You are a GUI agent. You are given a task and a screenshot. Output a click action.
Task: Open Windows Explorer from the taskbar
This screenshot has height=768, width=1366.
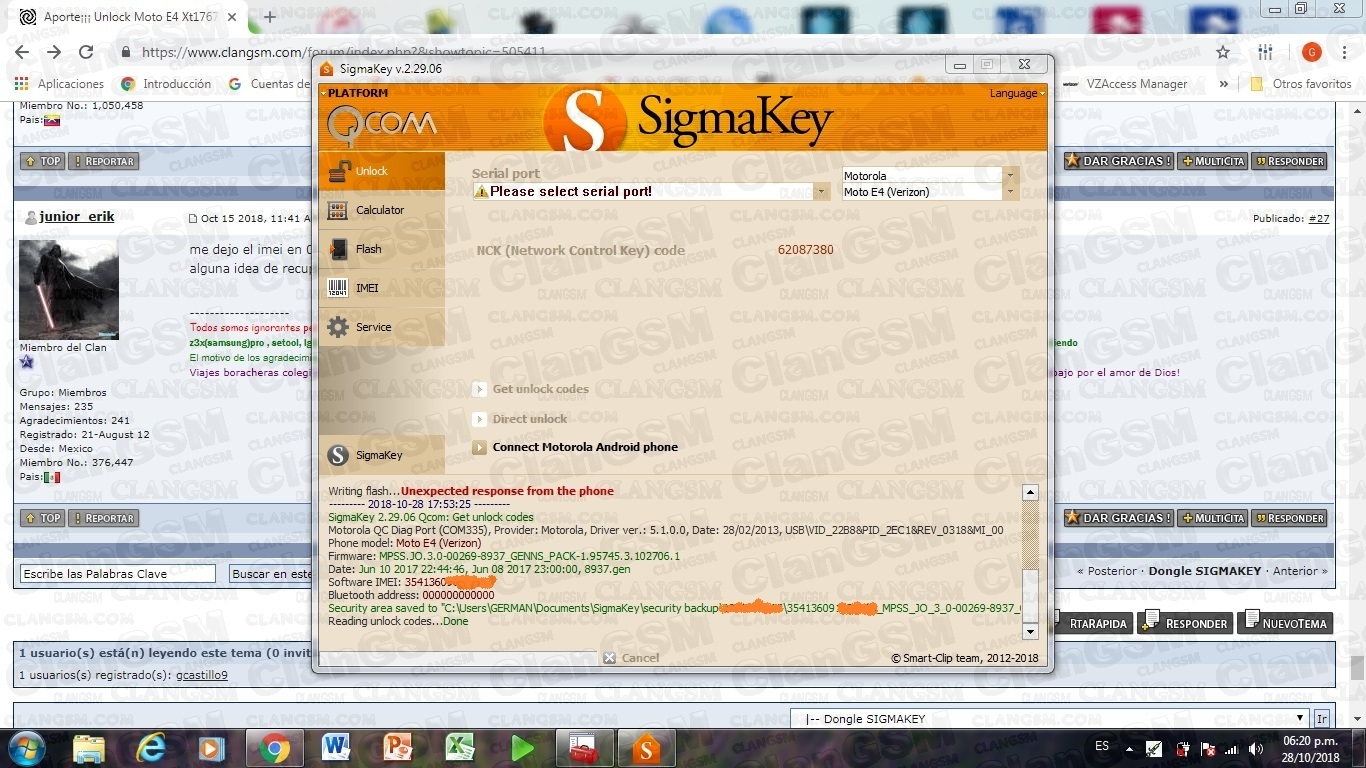[88, 748]
